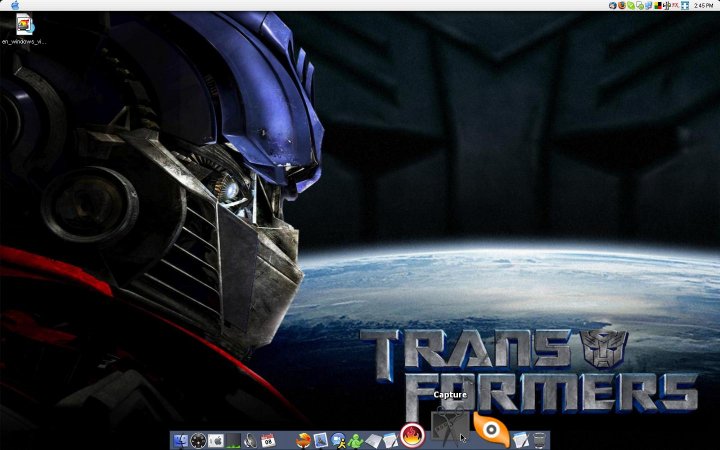Click the speaker sound icon in the dock
This screenshot has width=720, height=450.
(251, 441)
